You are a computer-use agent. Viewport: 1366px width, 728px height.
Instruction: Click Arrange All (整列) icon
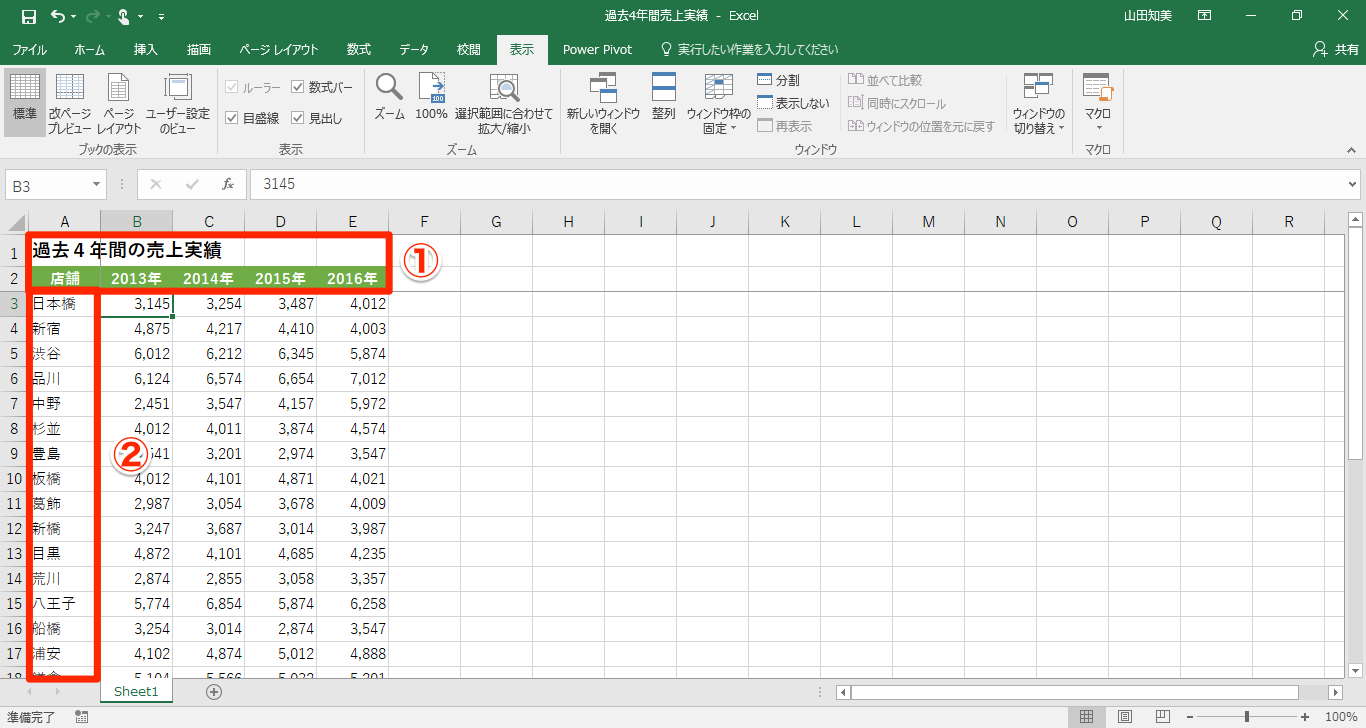click(x=664, y=97)
